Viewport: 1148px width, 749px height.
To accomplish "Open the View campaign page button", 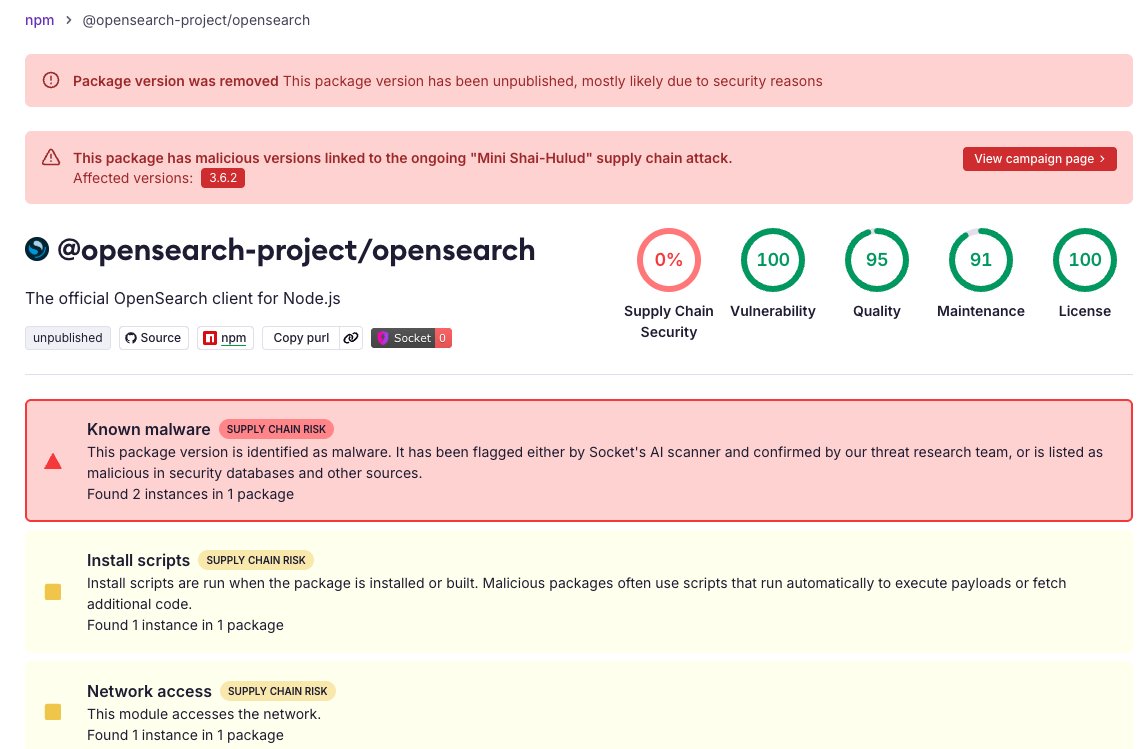I will coord(1039,159).
